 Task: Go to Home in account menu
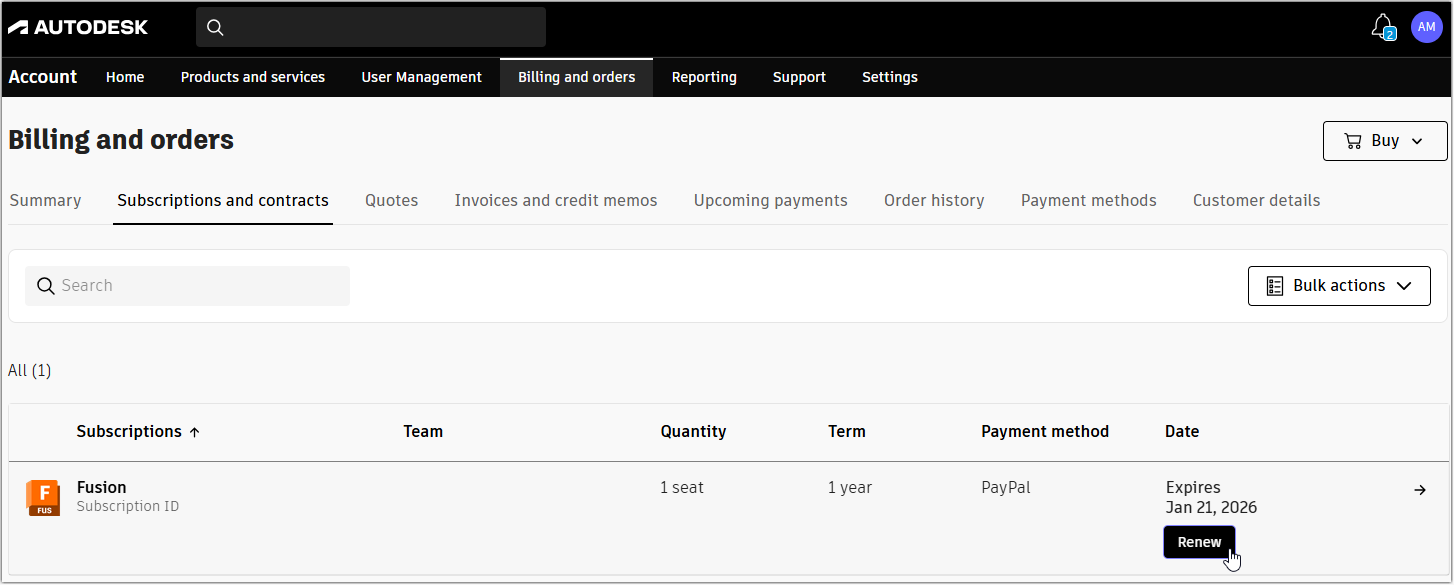point(125,77)
